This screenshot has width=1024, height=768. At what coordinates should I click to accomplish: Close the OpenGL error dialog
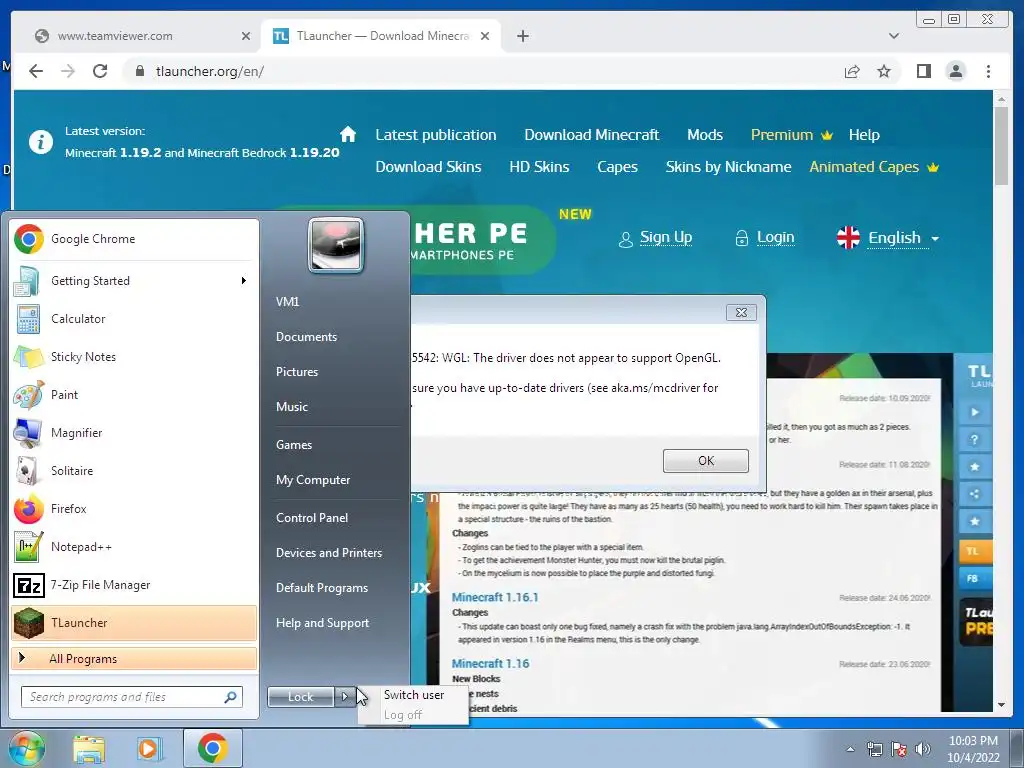pos(741,312)
